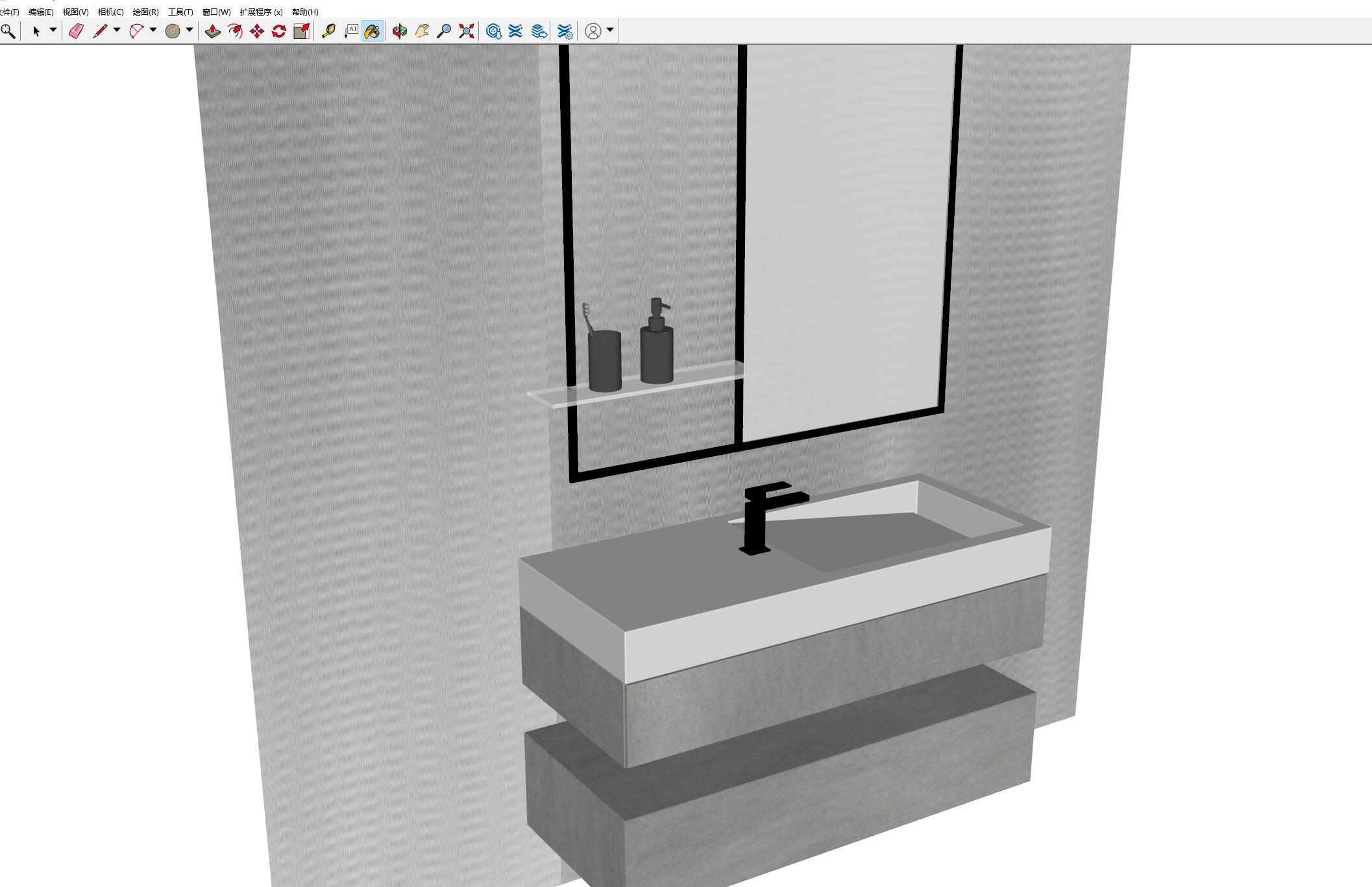Choose the Push/Pull tool
This screenshot has height=887, width=1372.
point(212,31)
